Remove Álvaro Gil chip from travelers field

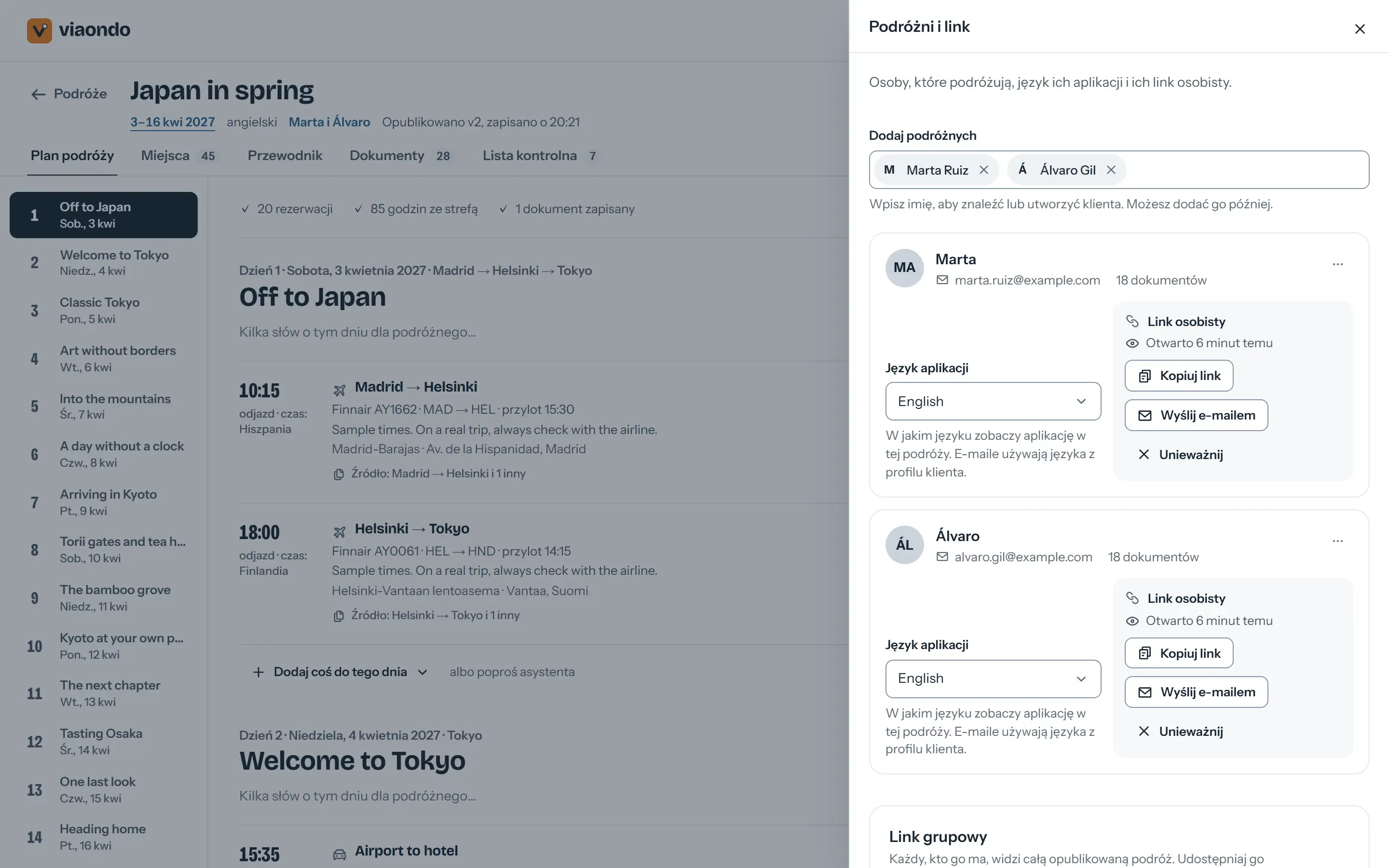(x=1111, y=170)
